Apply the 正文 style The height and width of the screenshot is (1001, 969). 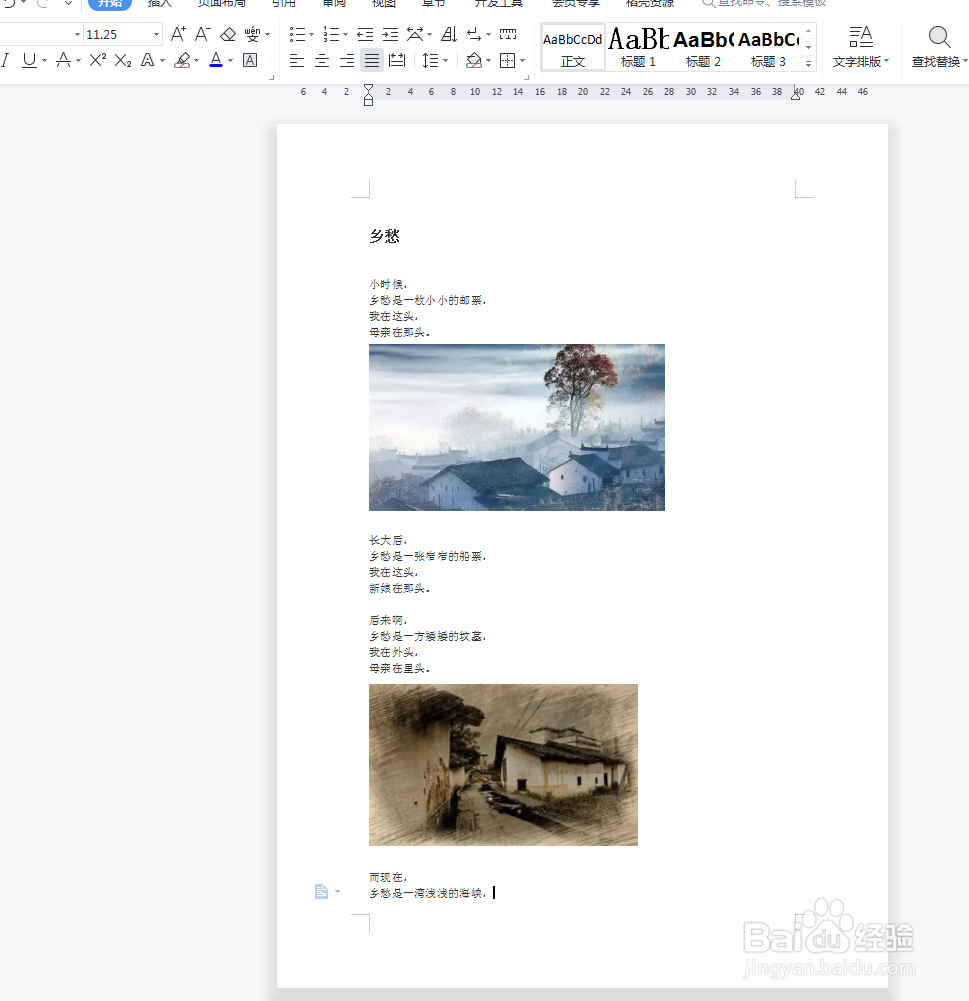(573, 47)
